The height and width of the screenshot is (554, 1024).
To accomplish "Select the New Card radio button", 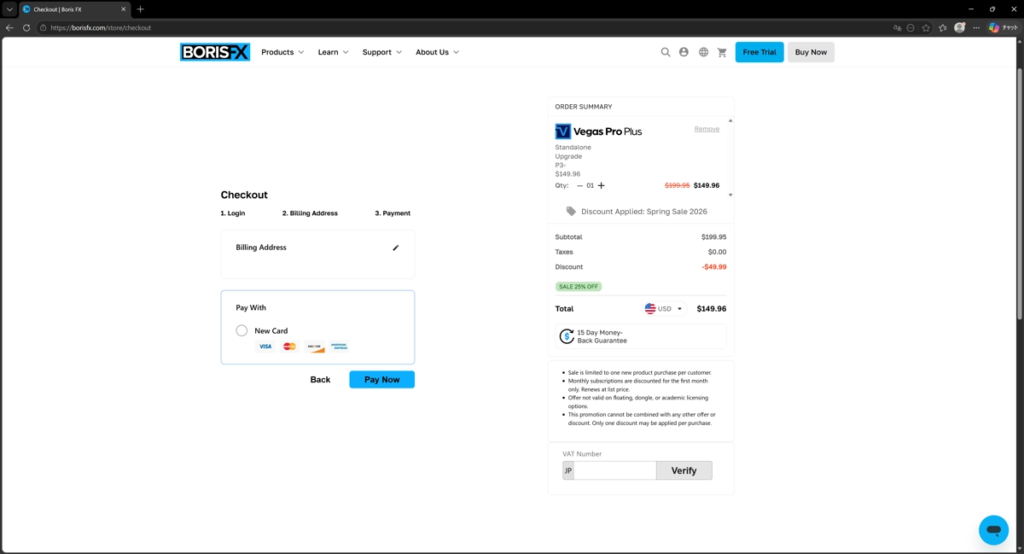I will (x=242, y=331).
